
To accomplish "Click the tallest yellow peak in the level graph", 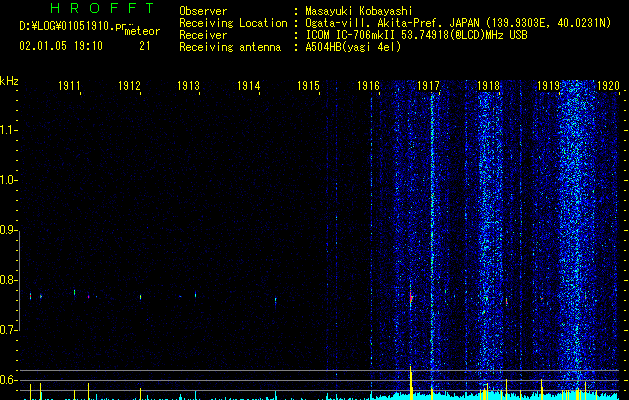I will [x=411, y=382].
